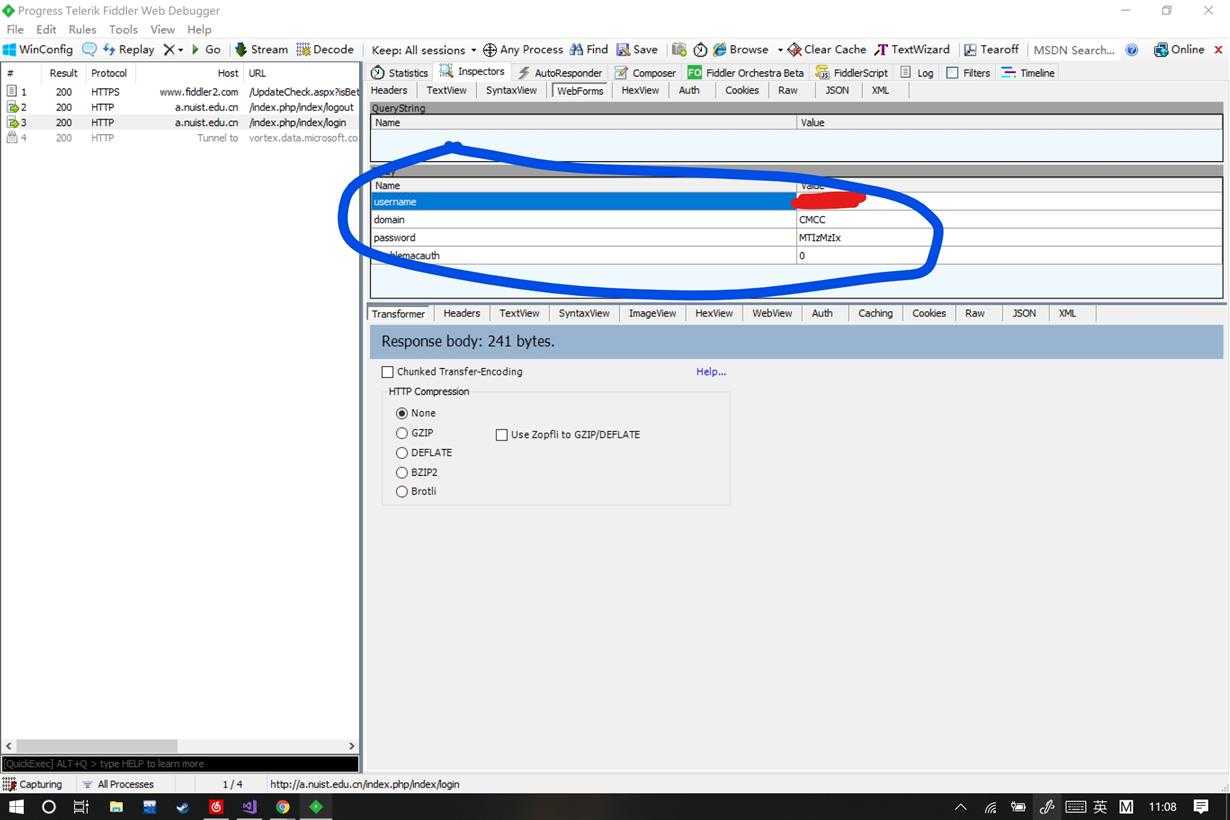Open the FiddlerScript tab
The image size is (1230, 820).
tap(852, 73)
